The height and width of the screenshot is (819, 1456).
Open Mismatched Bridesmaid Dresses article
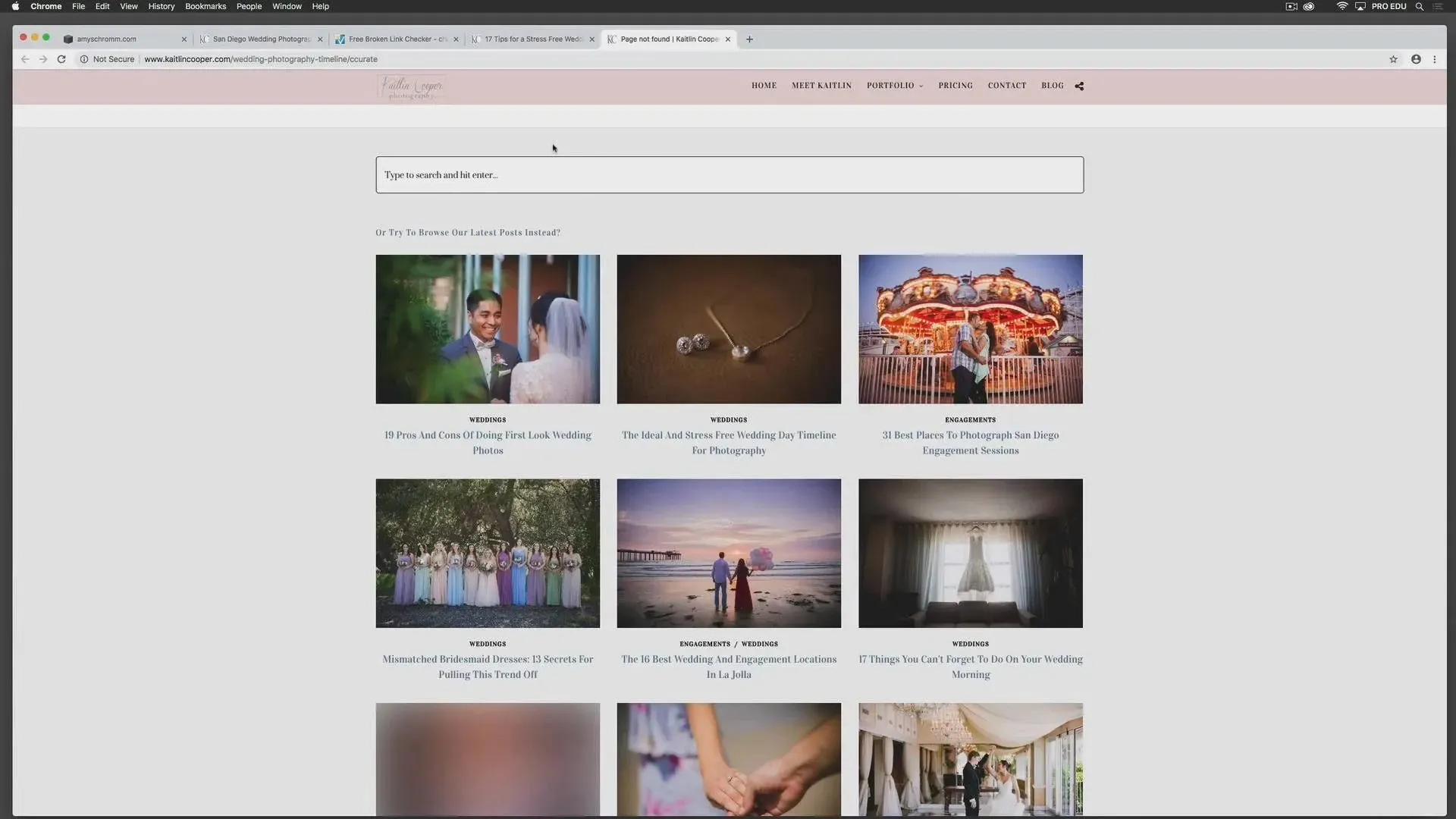pos(488,667)
